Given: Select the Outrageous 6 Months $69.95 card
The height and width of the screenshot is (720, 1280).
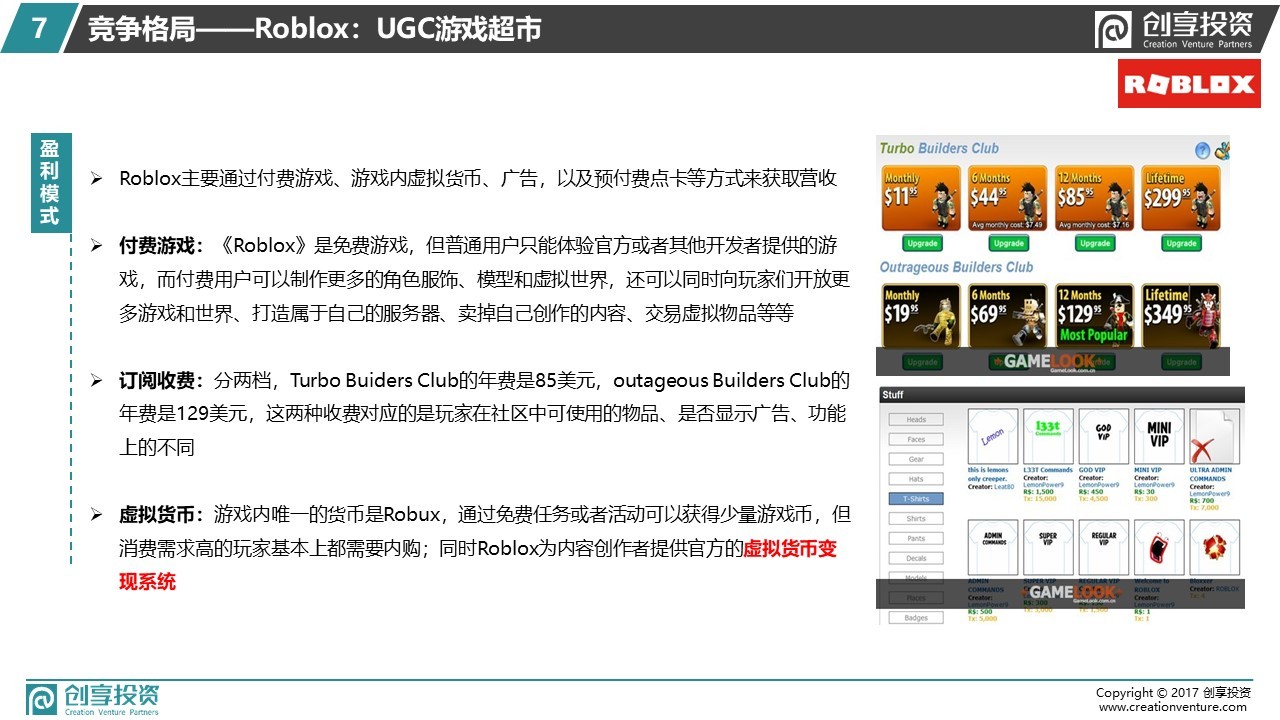Looking at the screenshot, I should (x=1008, y=316).
